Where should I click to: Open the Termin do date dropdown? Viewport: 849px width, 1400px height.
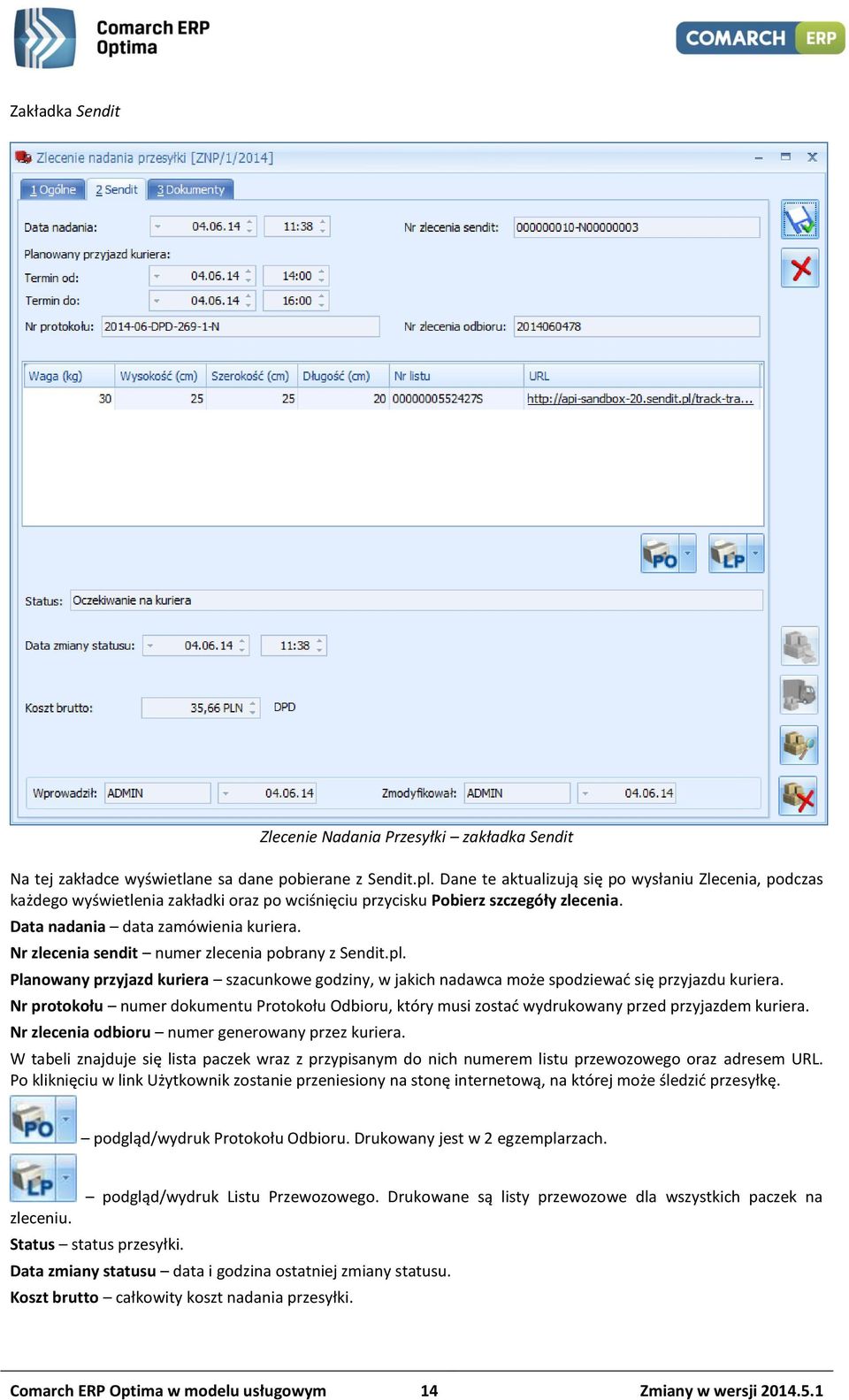157,301
